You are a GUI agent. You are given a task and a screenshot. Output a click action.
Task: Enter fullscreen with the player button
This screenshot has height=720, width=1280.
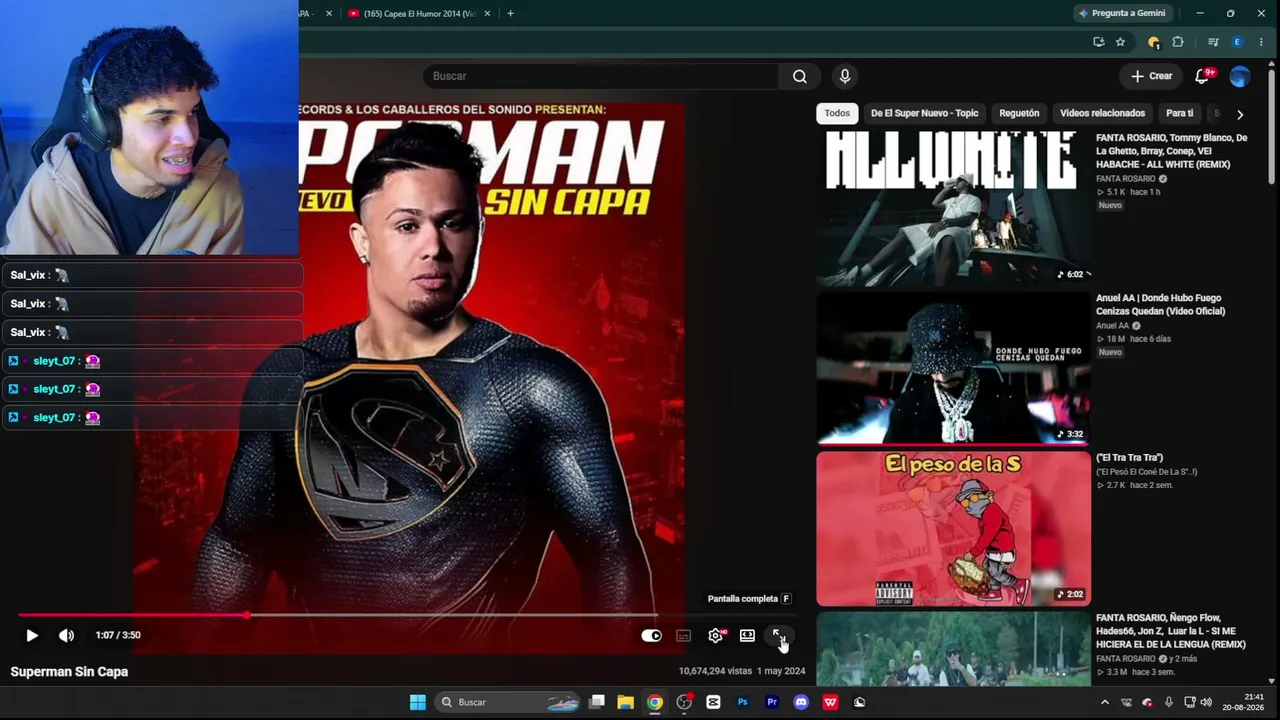point(779,635)
